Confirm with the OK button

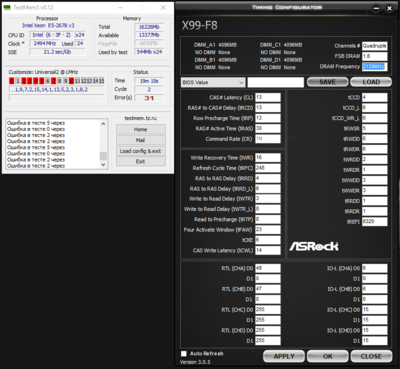click(328, 356)
